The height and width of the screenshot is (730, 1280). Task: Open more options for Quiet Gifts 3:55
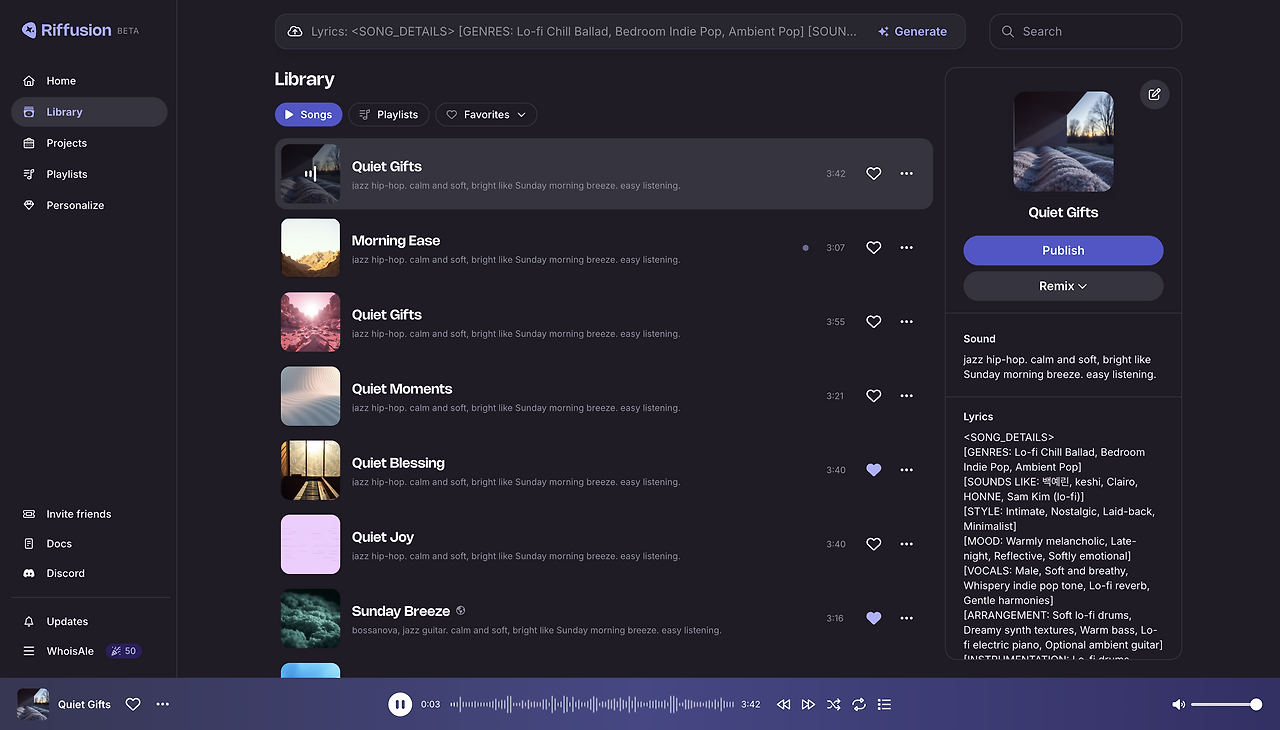[x=907, y=322]
